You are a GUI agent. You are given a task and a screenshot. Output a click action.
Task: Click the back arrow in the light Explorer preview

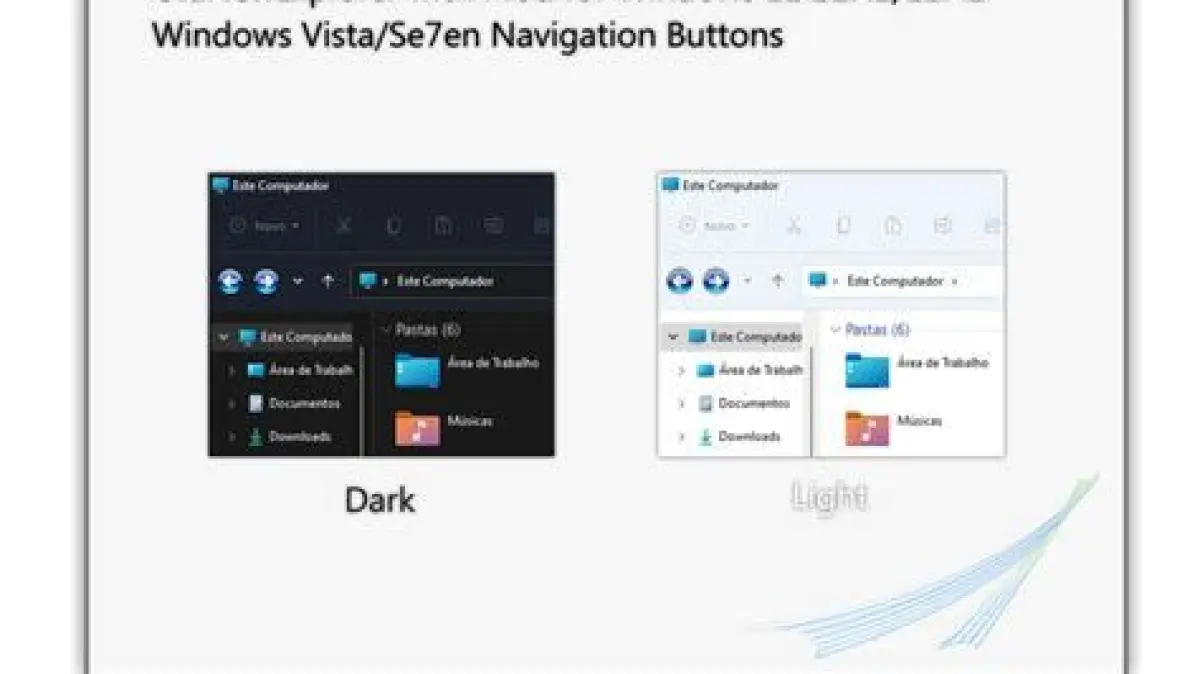tap(680, 281)
